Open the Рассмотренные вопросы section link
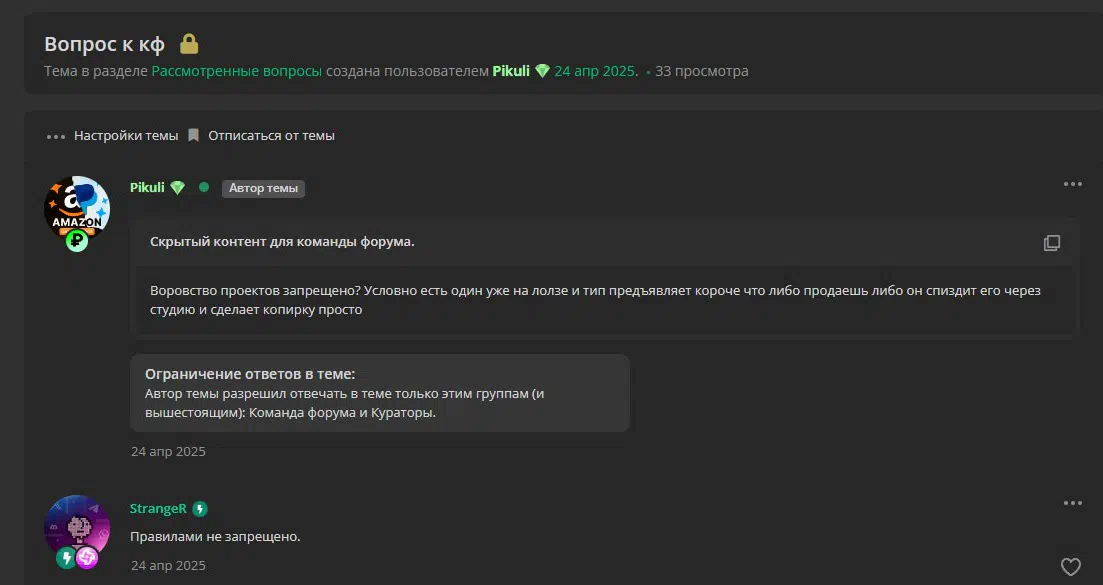The image size is (1103, 585). [236, 71]
